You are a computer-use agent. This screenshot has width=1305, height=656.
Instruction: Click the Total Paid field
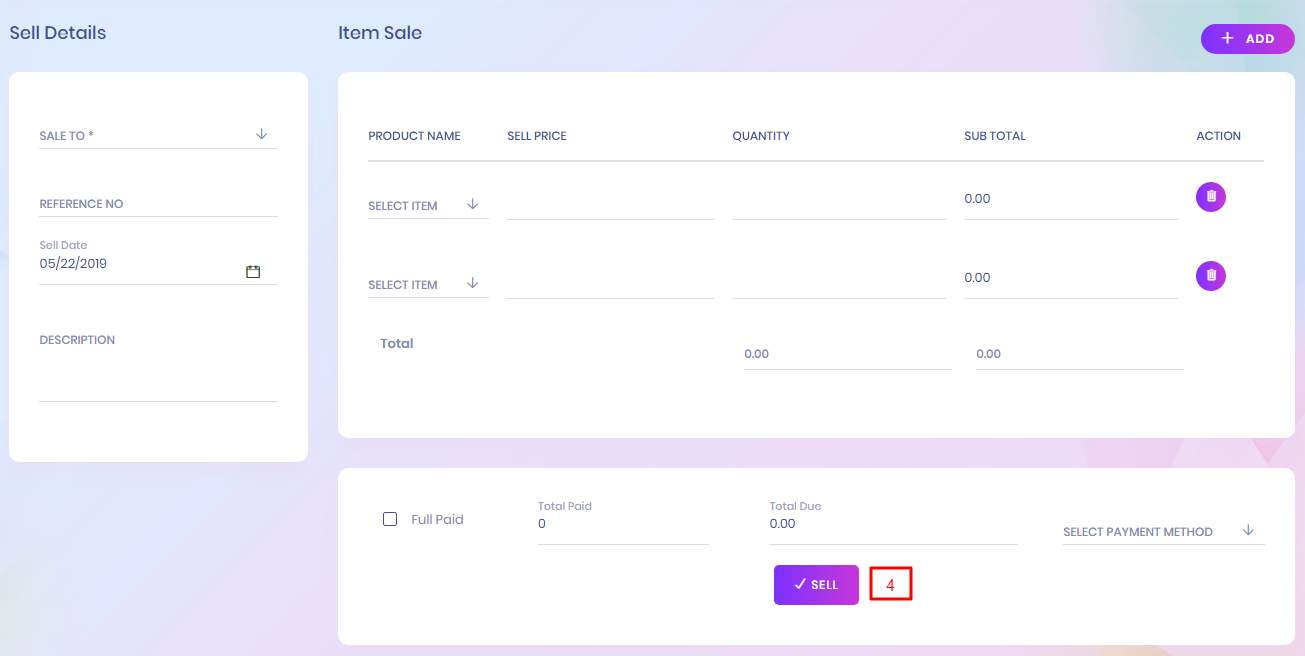click(622, 524)
